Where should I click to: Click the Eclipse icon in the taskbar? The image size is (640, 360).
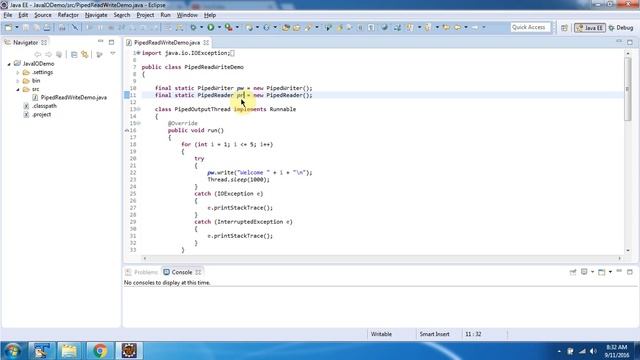point(129,351)
